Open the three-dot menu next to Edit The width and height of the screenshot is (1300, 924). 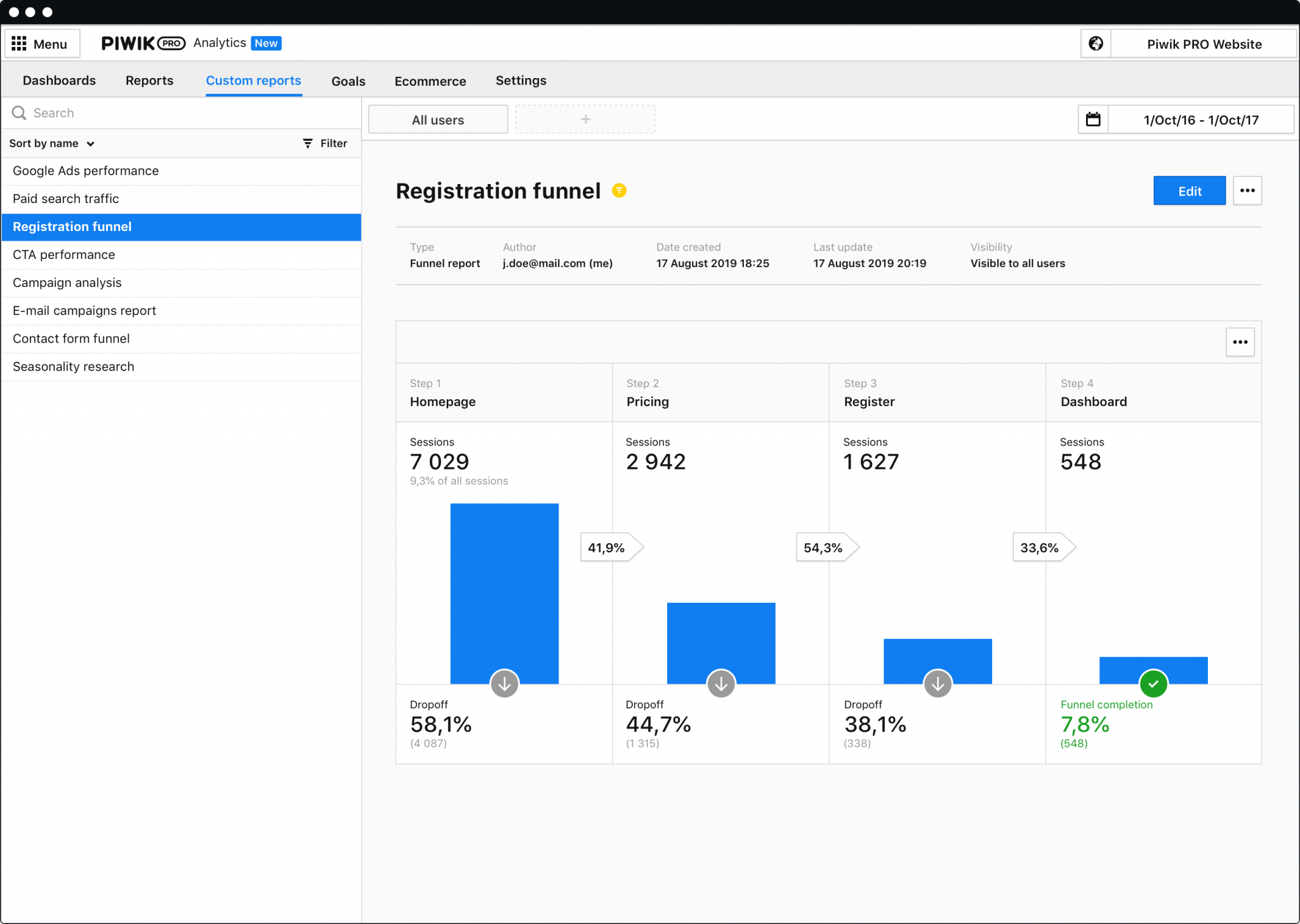[1247, 190]
